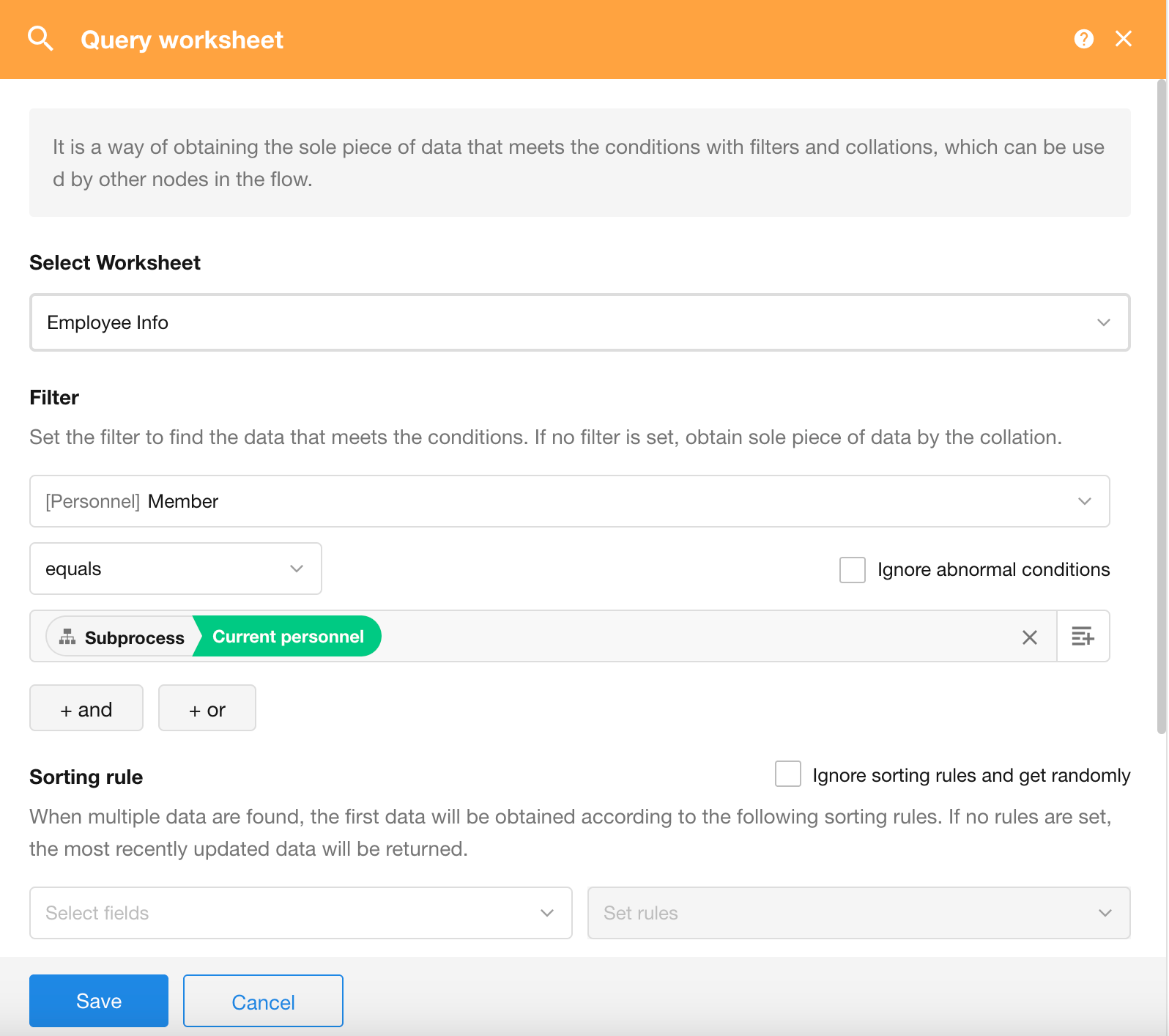Enable Ignore abnormal conditions checkbox
Viewport: 1169px width, 1036px height.
pyautogui.click(x=853, y=570)
